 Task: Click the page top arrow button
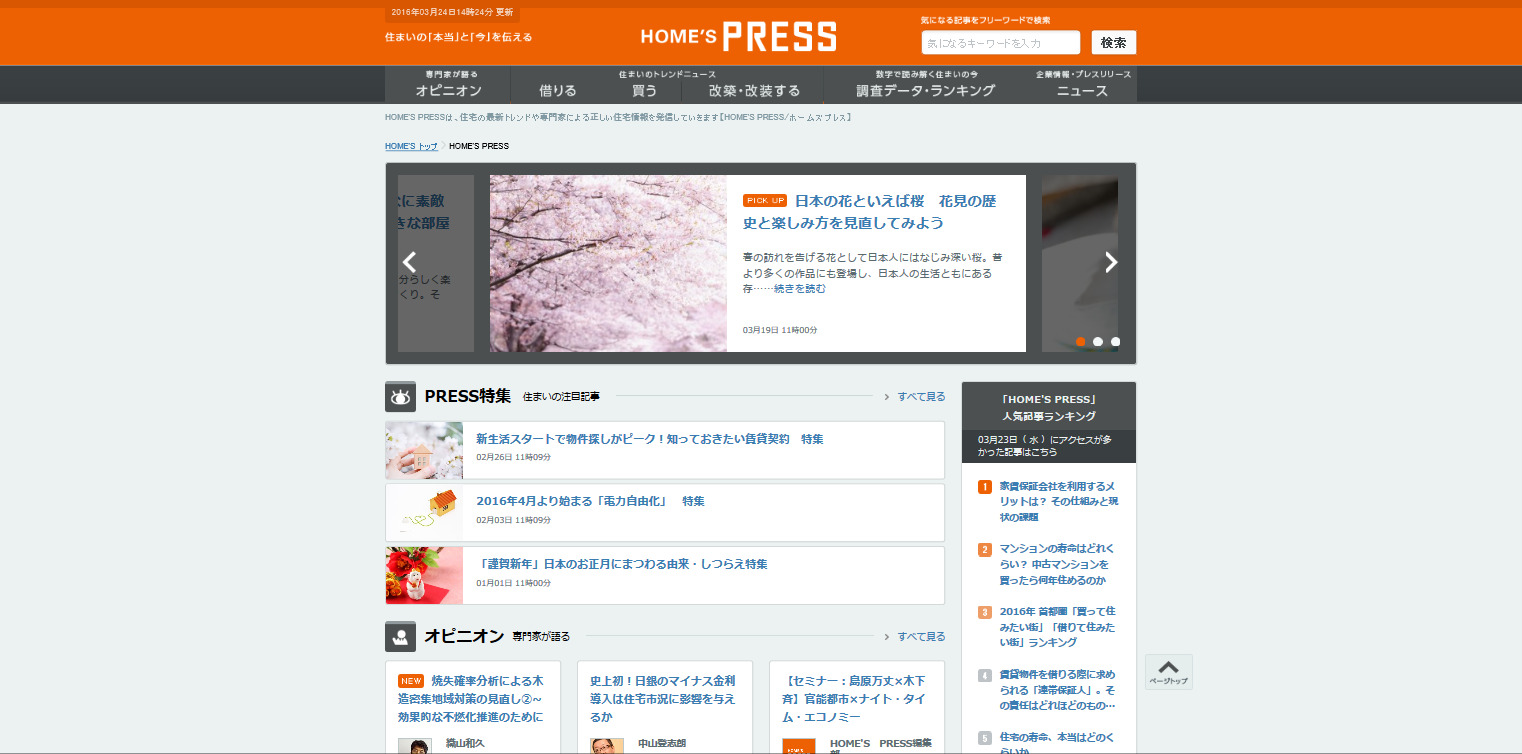pos(1168,672)
